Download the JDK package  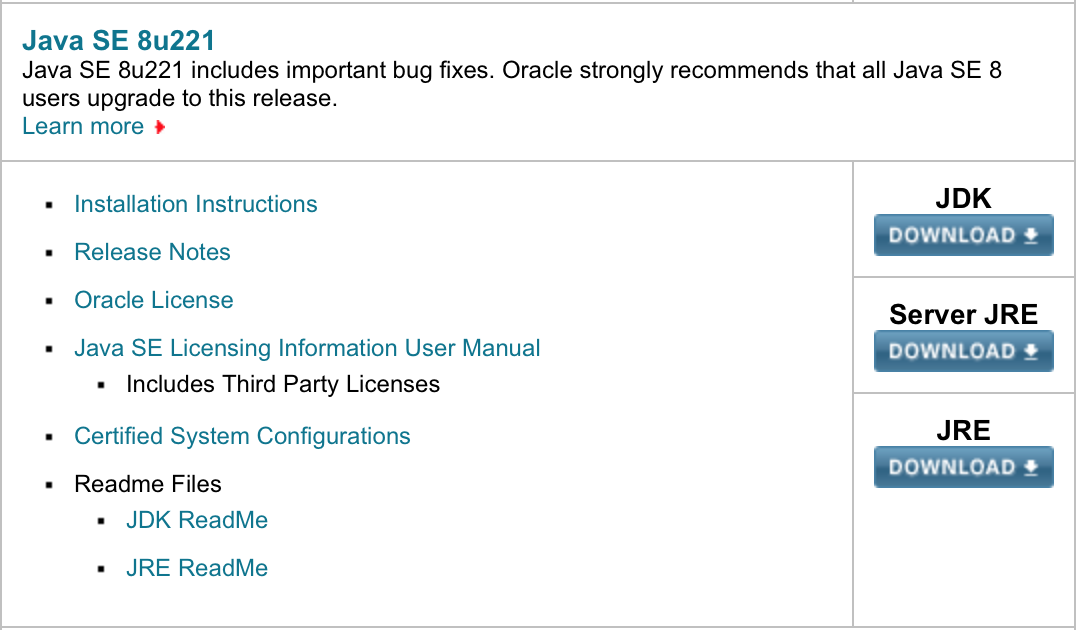coord(963,235)
